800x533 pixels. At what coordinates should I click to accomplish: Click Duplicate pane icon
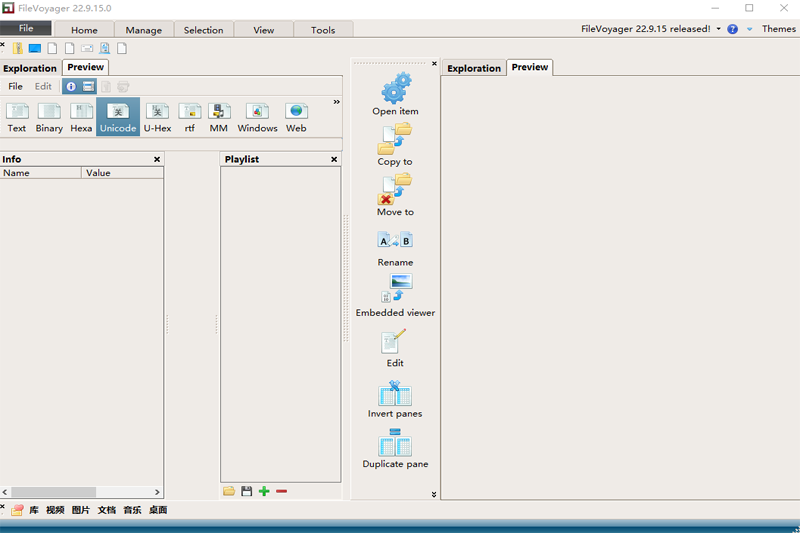pyautogui.click(x=395, y=442)
